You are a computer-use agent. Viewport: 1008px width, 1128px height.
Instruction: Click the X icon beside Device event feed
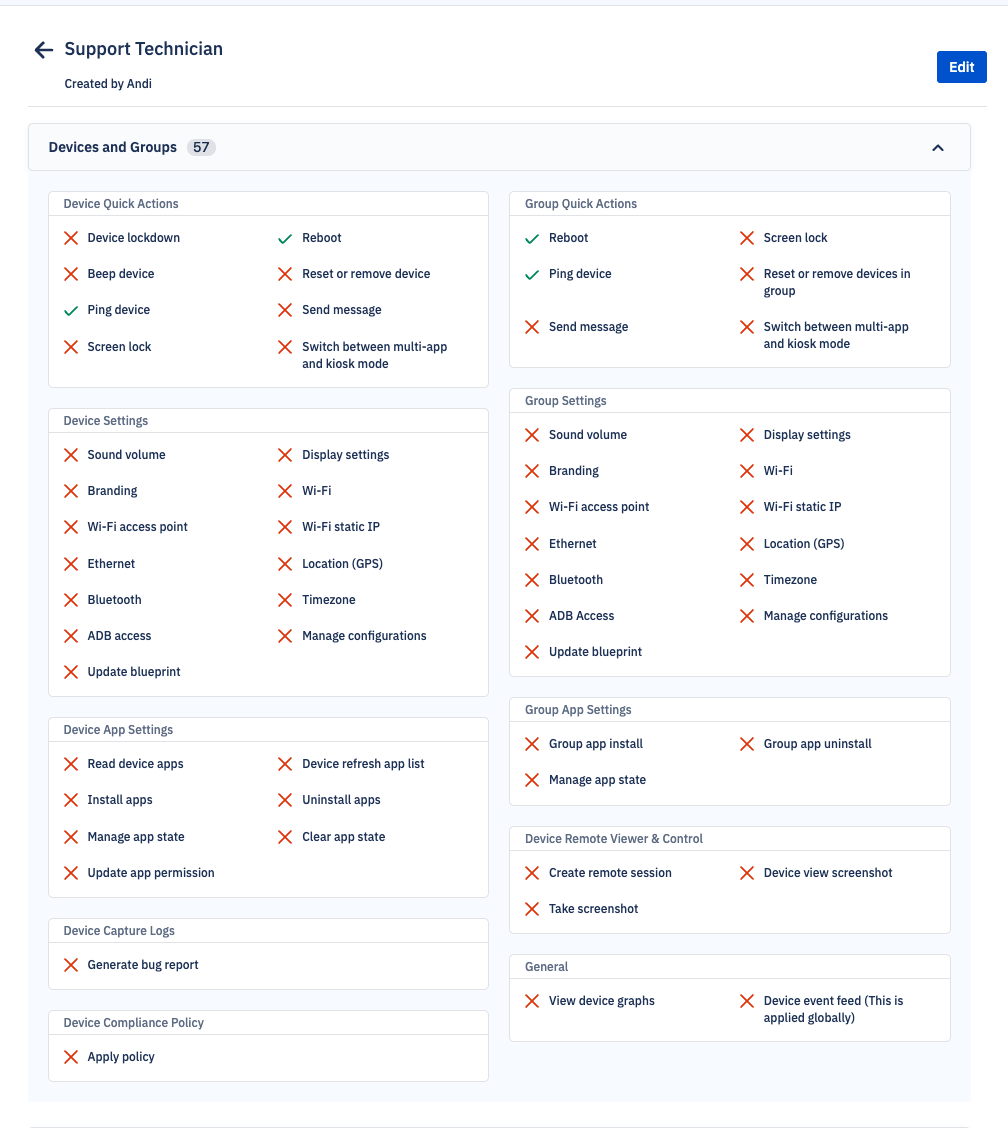(747, 1001)
